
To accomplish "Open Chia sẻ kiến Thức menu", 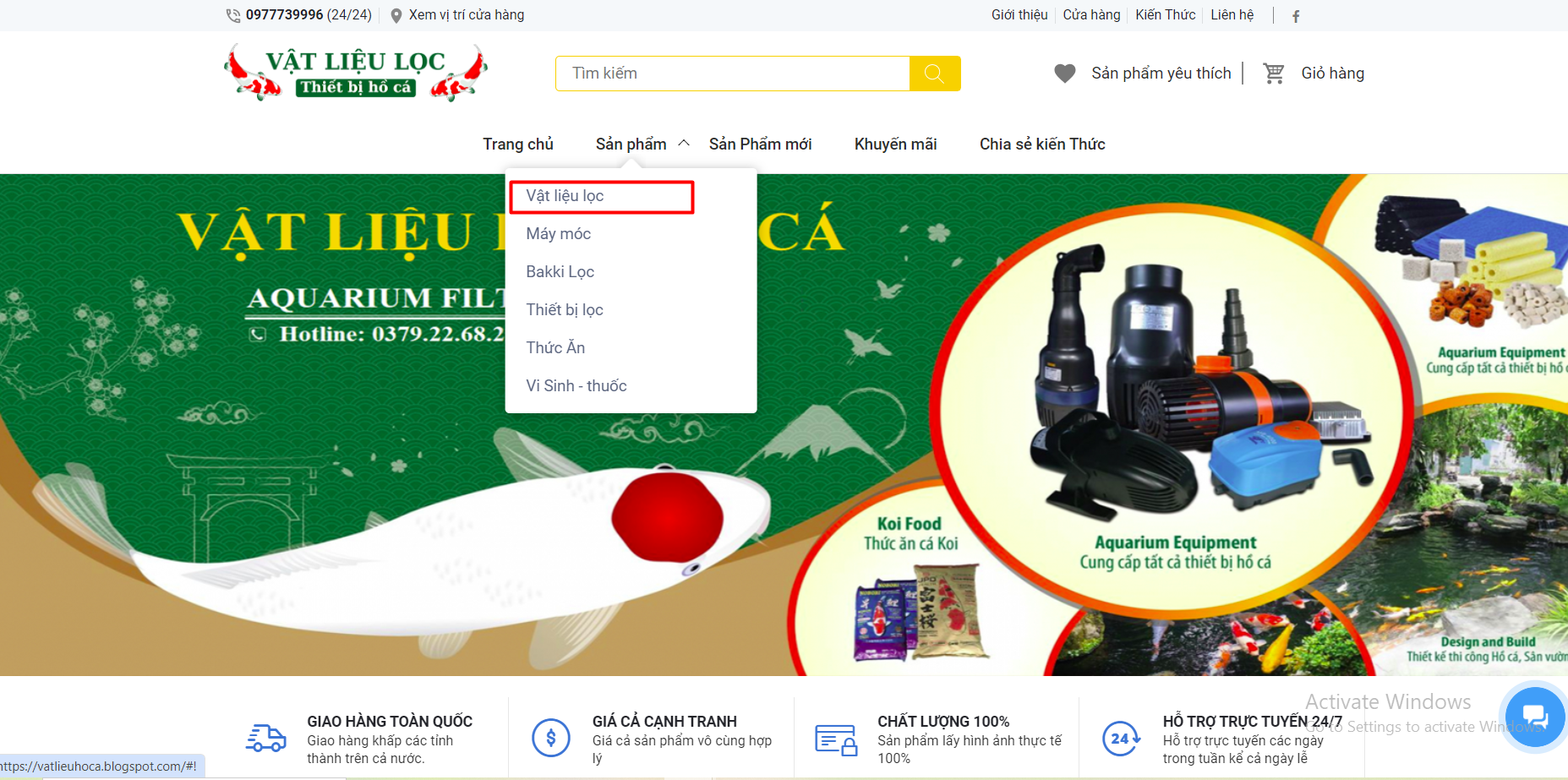I will click(1042, 145).
